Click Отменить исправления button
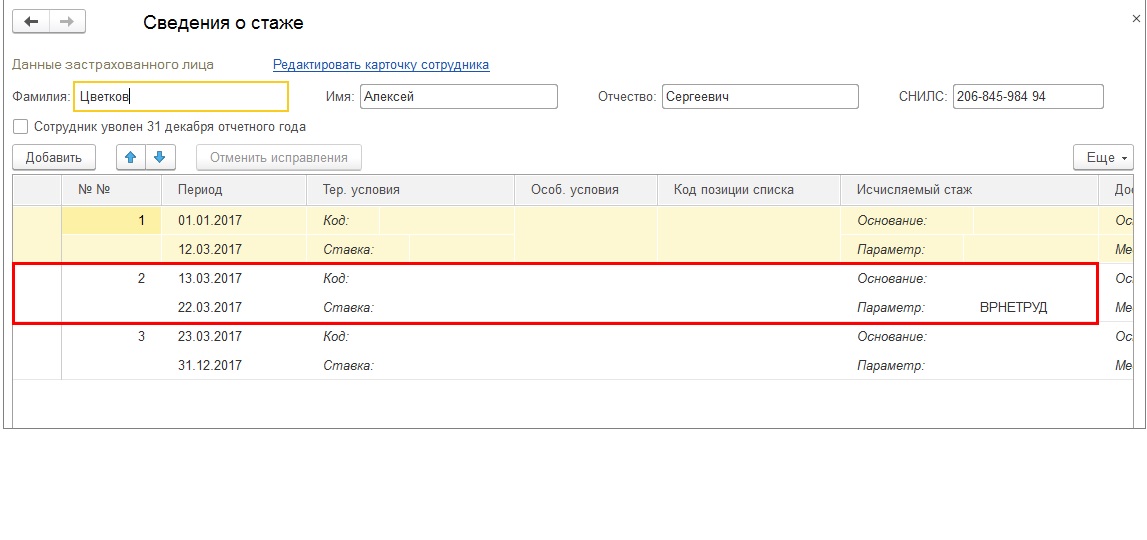Viewport: 1147px width, 540px height. 279,157
